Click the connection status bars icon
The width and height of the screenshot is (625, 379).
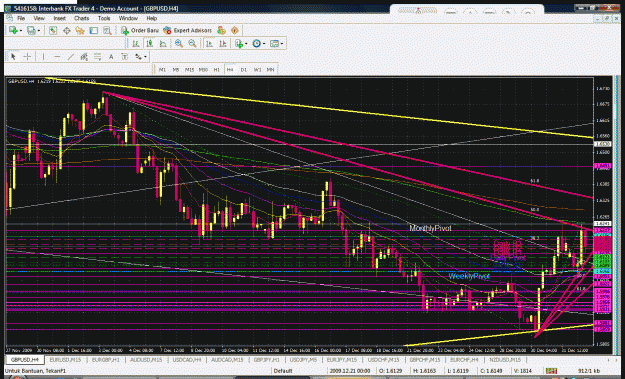pyautogui.click(x=552, y=371)
